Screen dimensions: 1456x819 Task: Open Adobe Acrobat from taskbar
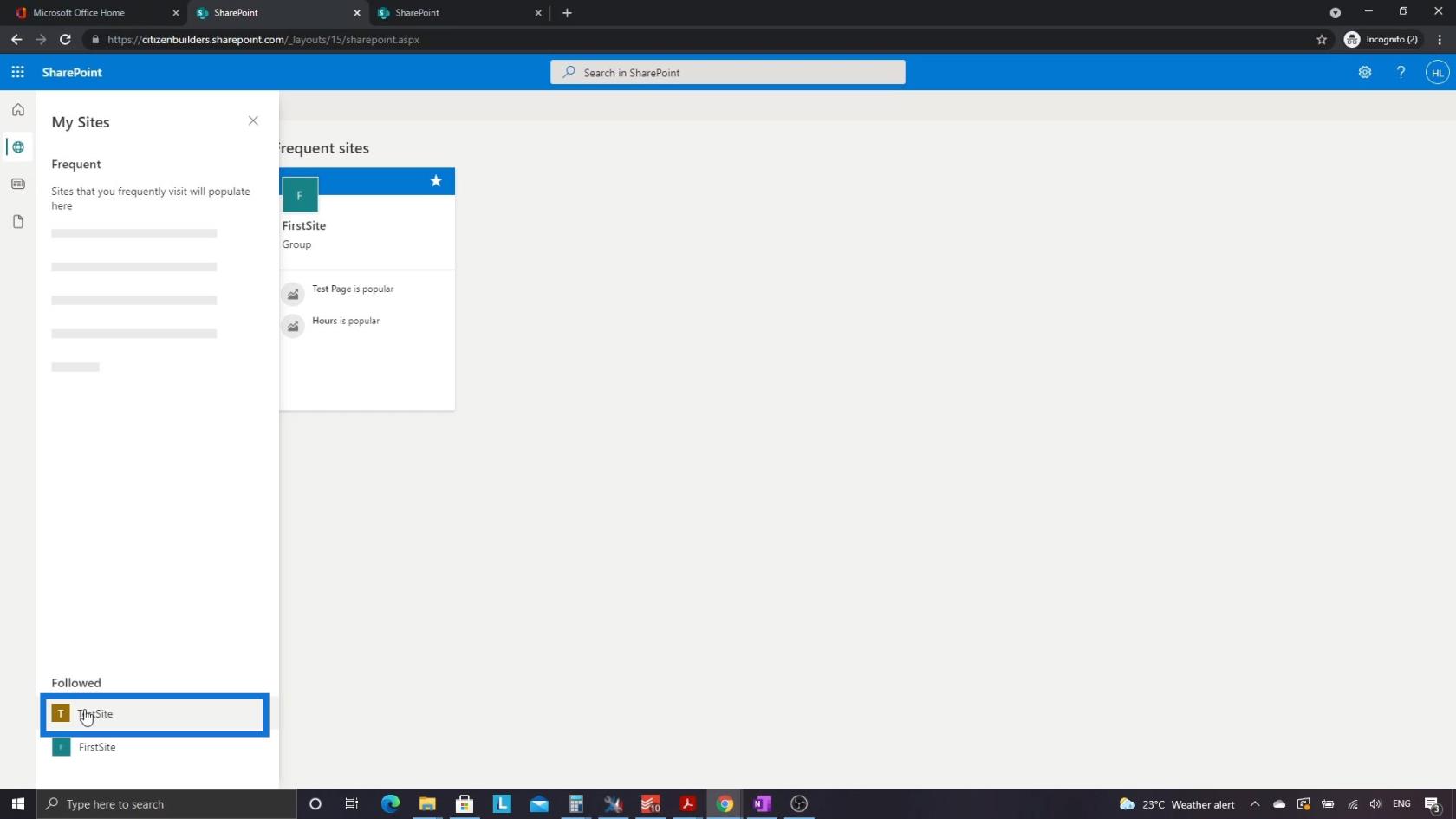688,804
